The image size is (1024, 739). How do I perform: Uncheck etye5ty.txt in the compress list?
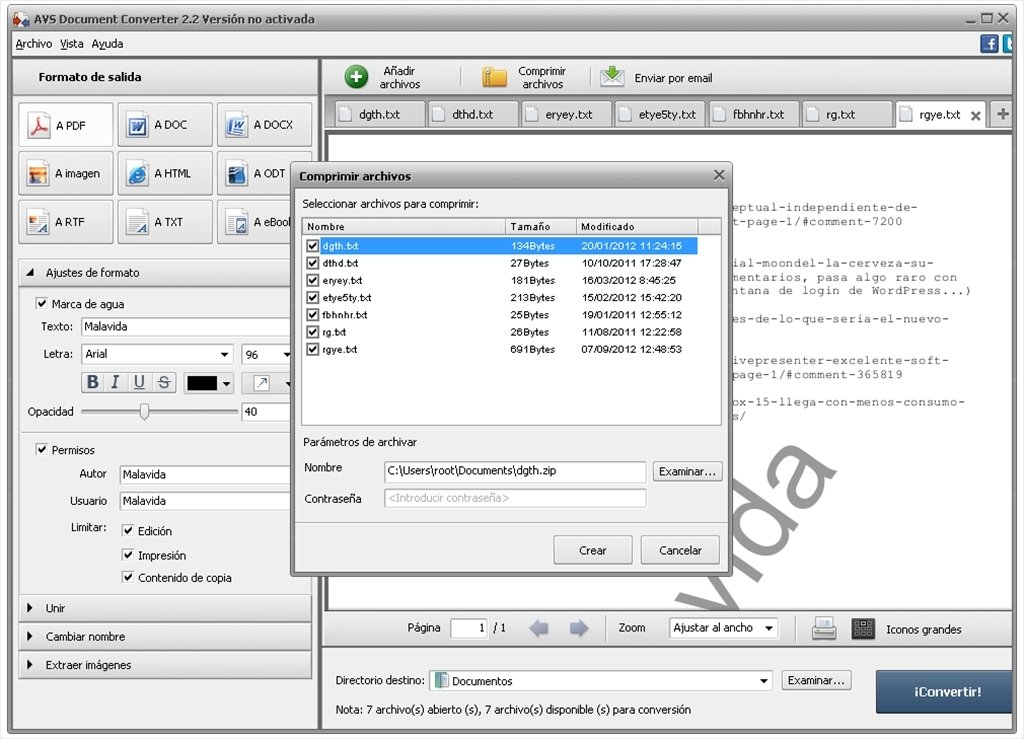[312, 298]
